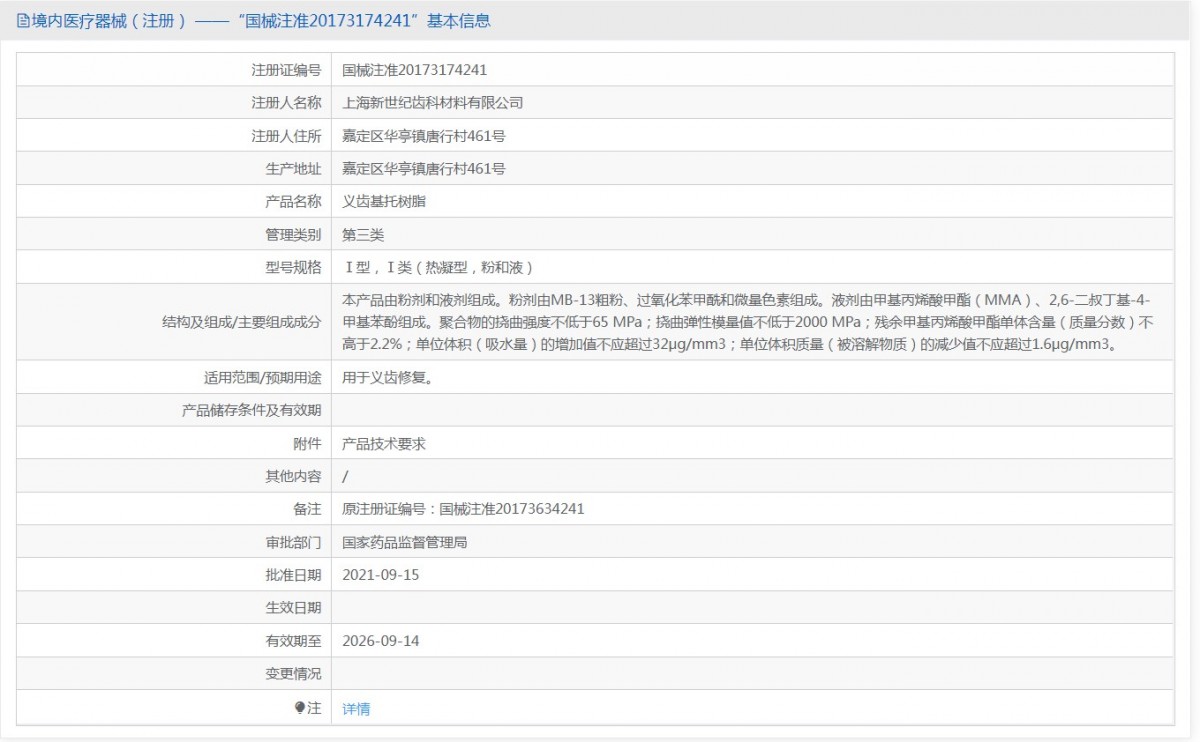Click the 注册人名称 label

coord(285,103)
